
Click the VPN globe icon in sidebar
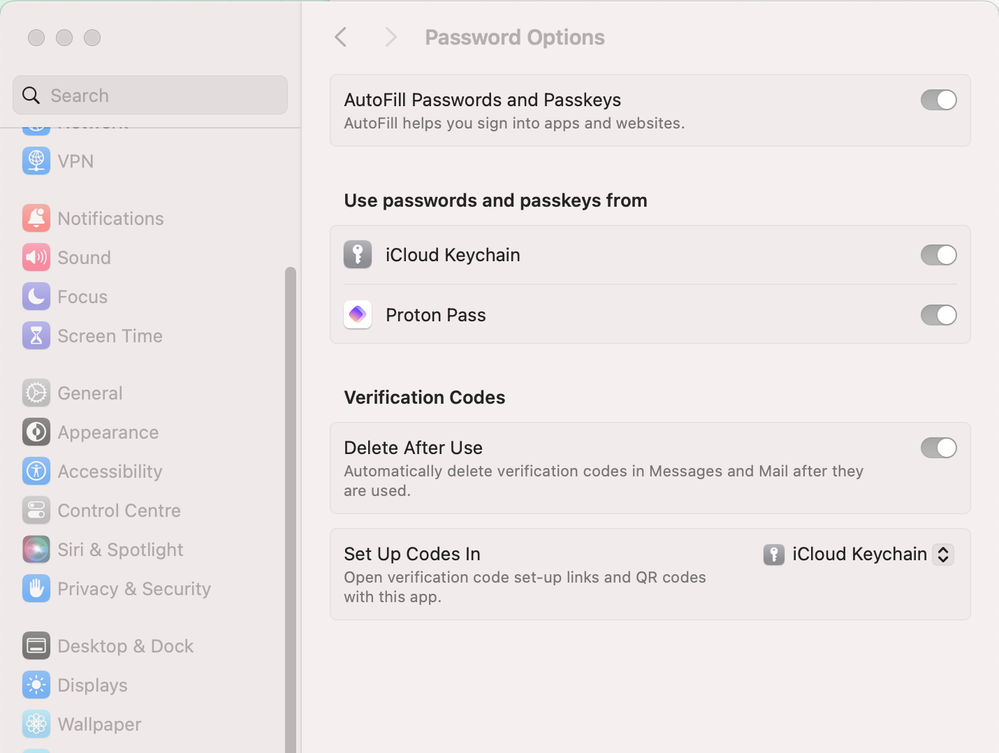pos(36,161)
